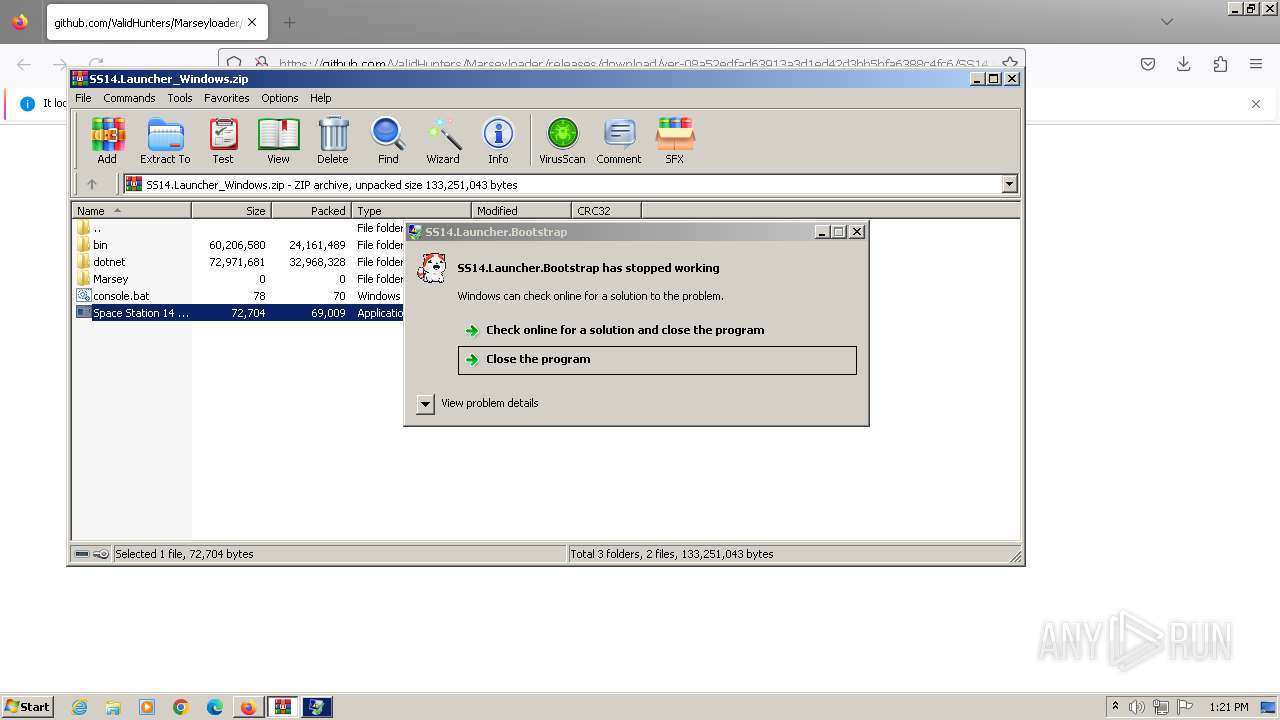Open the Help menu
Screen dimensions: 1280x720
click(x=321, y=98)
